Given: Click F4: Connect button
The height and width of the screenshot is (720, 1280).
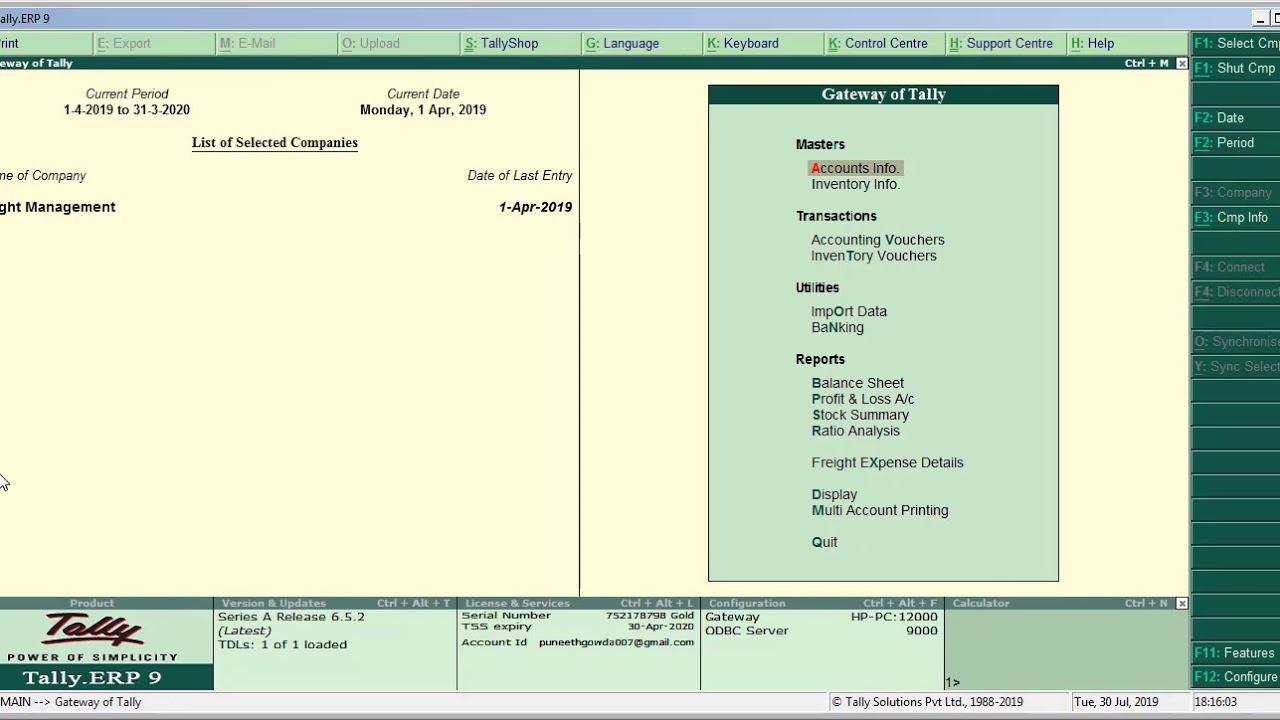Looking at the screenshot, I should [x=1236, y=267].
